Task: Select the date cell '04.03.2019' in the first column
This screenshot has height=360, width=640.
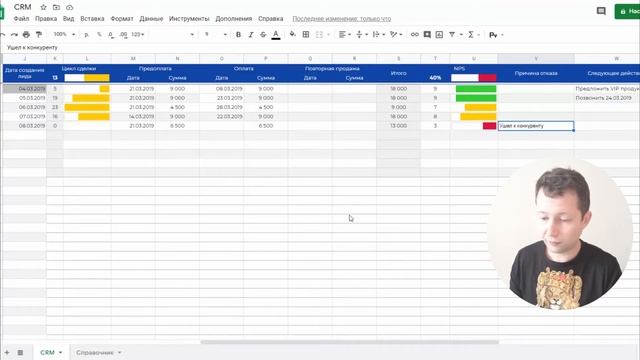Action: point(24,89)
